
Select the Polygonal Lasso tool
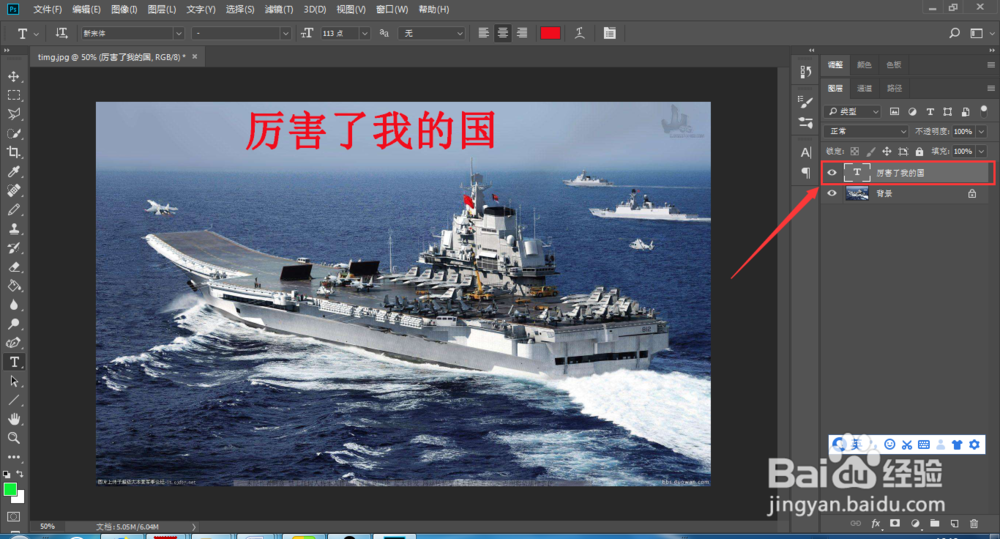(x=13, y=114)
